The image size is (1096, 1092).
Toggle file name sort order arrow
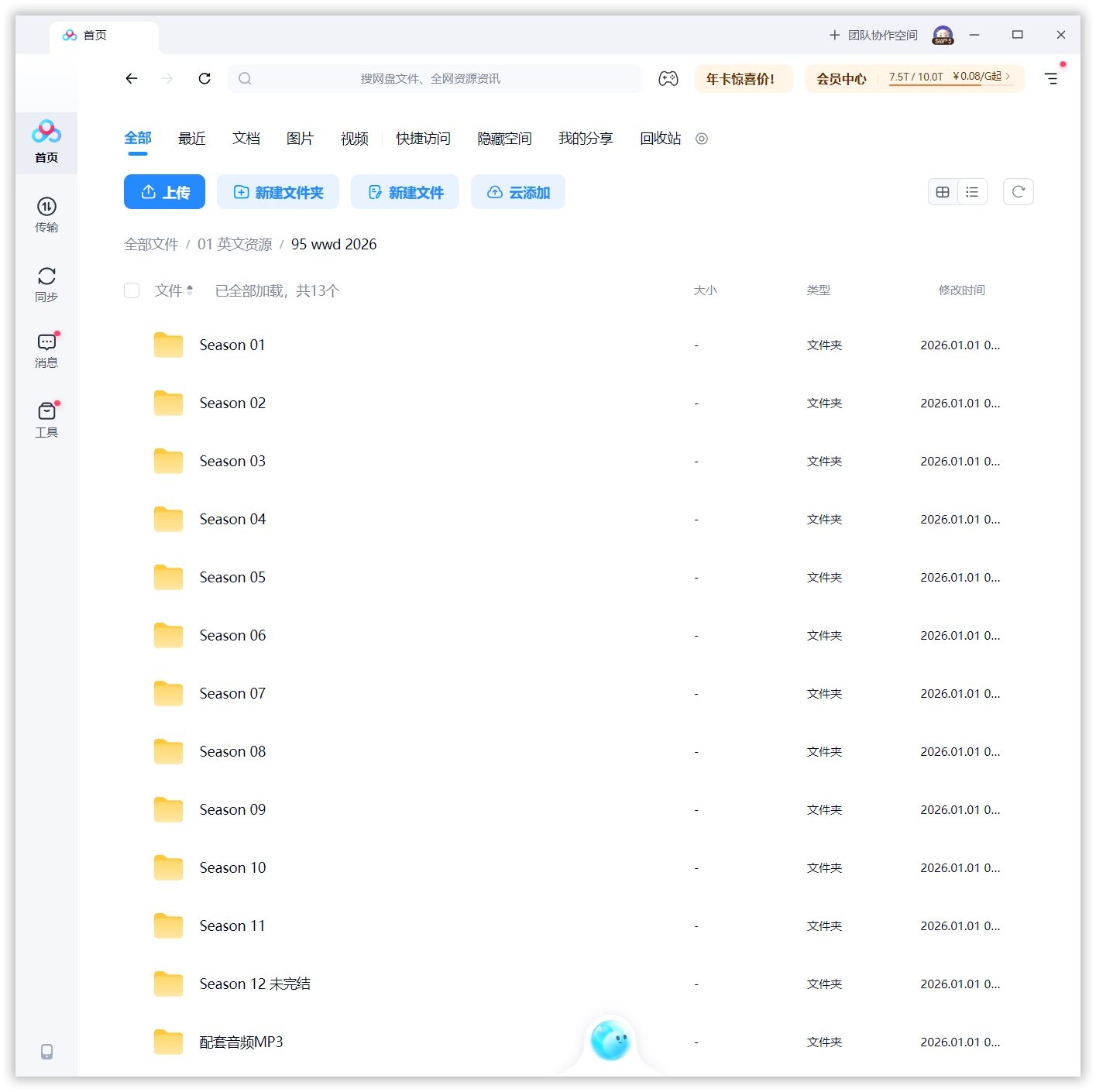pyautogui.click(x=190, y=290)
